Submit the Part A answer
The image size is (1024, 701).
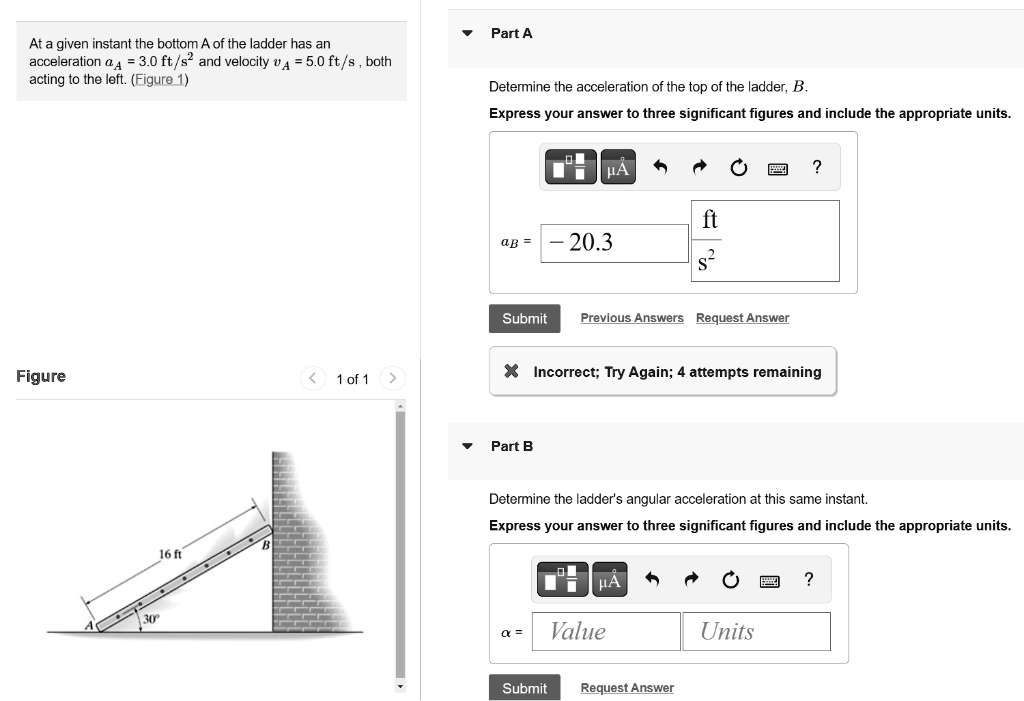point(524,318)
